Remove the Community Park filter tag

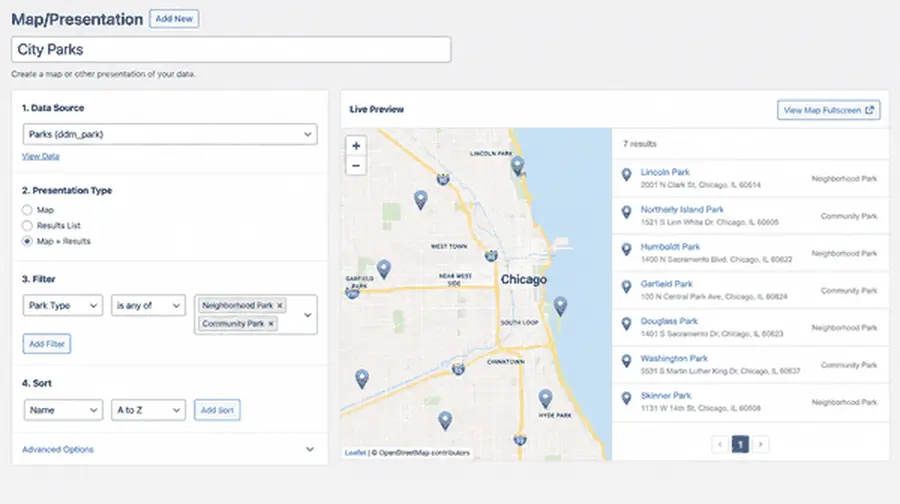tap(271, 324)
